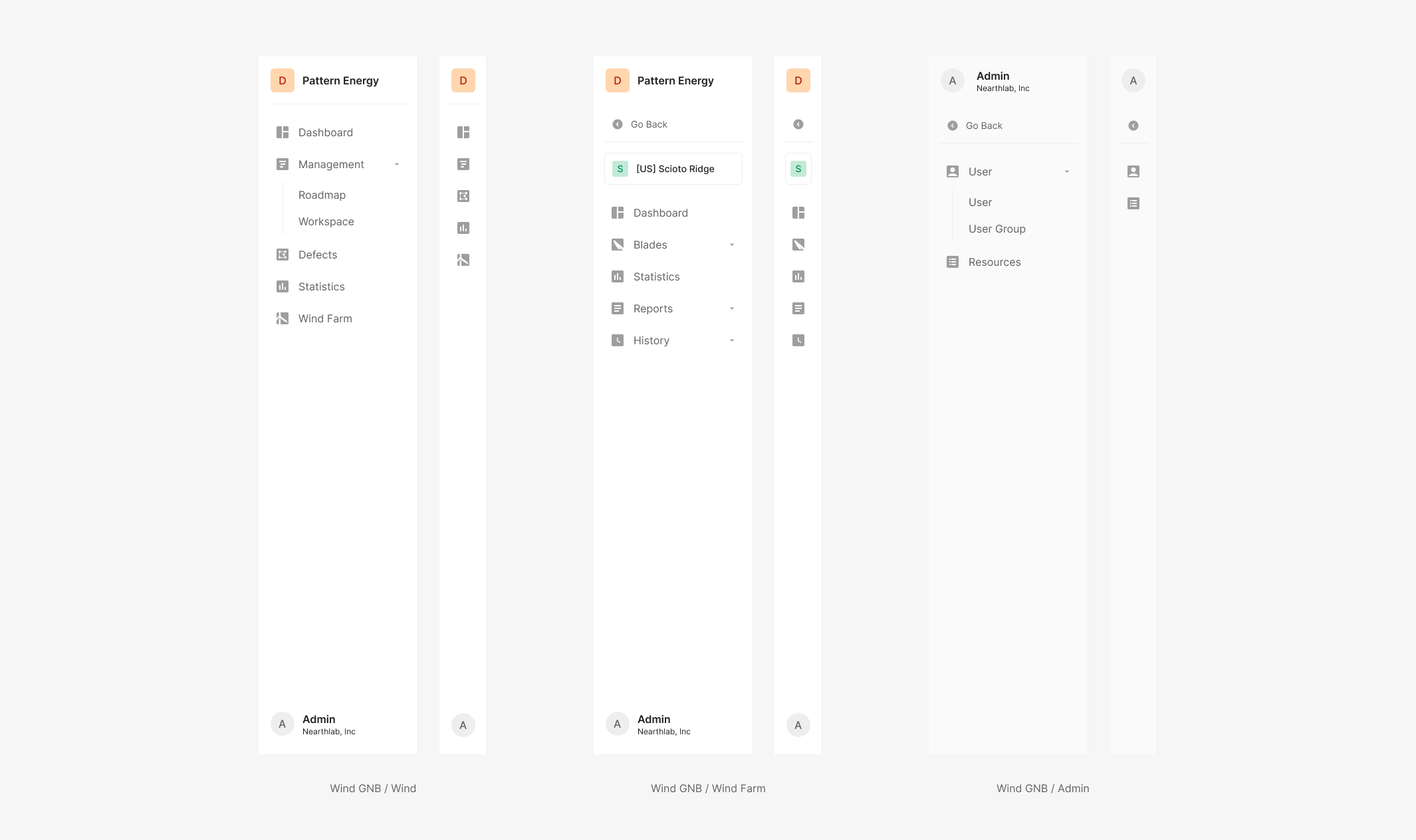The width and height of the screenshot is (1416, 840).
Task: Click the Blades icon in the collapsed Wind Farm sidebar
Action: tap(798, 245)
